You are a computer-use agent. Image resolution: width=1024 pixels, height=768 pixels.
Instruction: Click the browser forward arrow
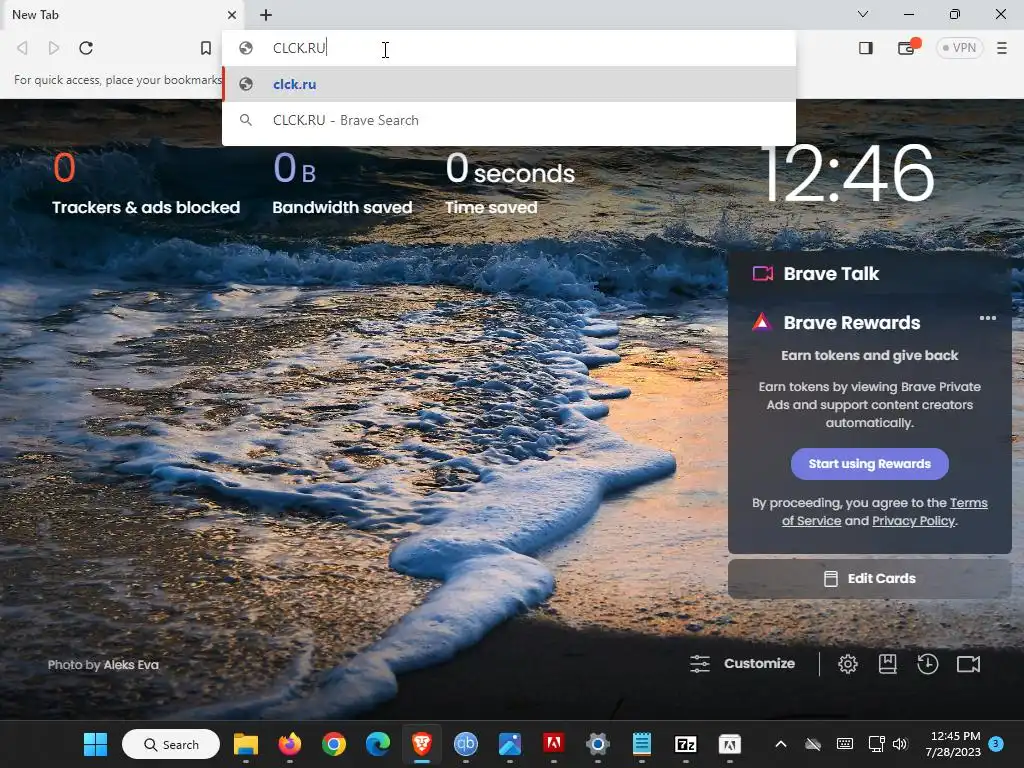coord(54,48)
